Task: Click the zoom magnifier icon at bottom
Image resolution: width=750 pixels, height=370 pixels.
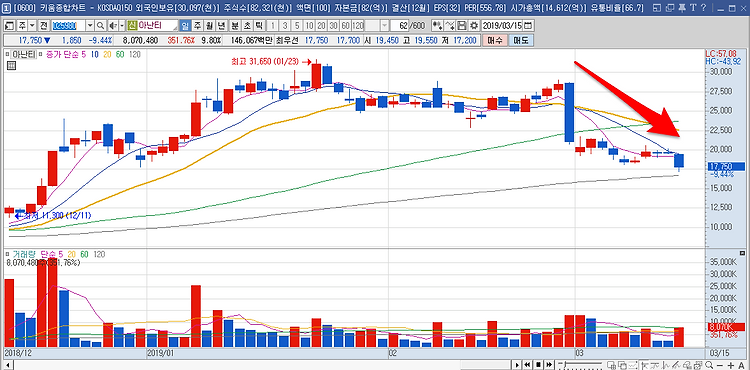Action: point(709,365)
